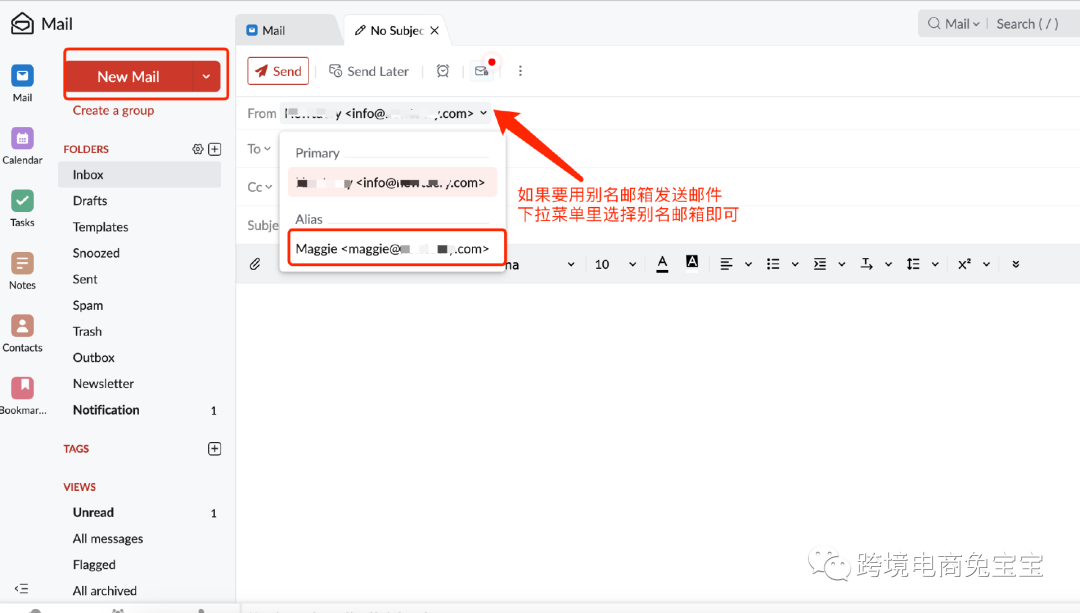Attach a file with the paperclip icon
This screenshot has height=613, width=1080.
point(255,263)
